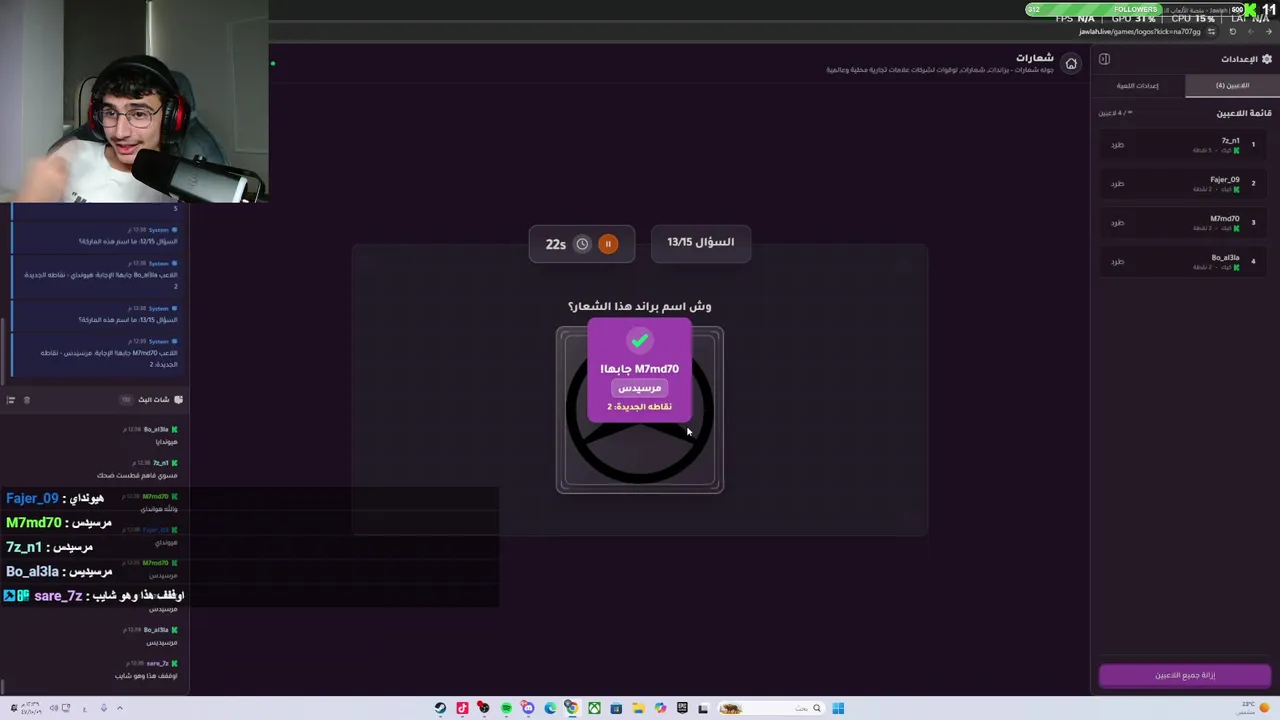Screen dimensions: 1280x720
Task: Click player name M7md70 in players list
Action: (1225, 219)
